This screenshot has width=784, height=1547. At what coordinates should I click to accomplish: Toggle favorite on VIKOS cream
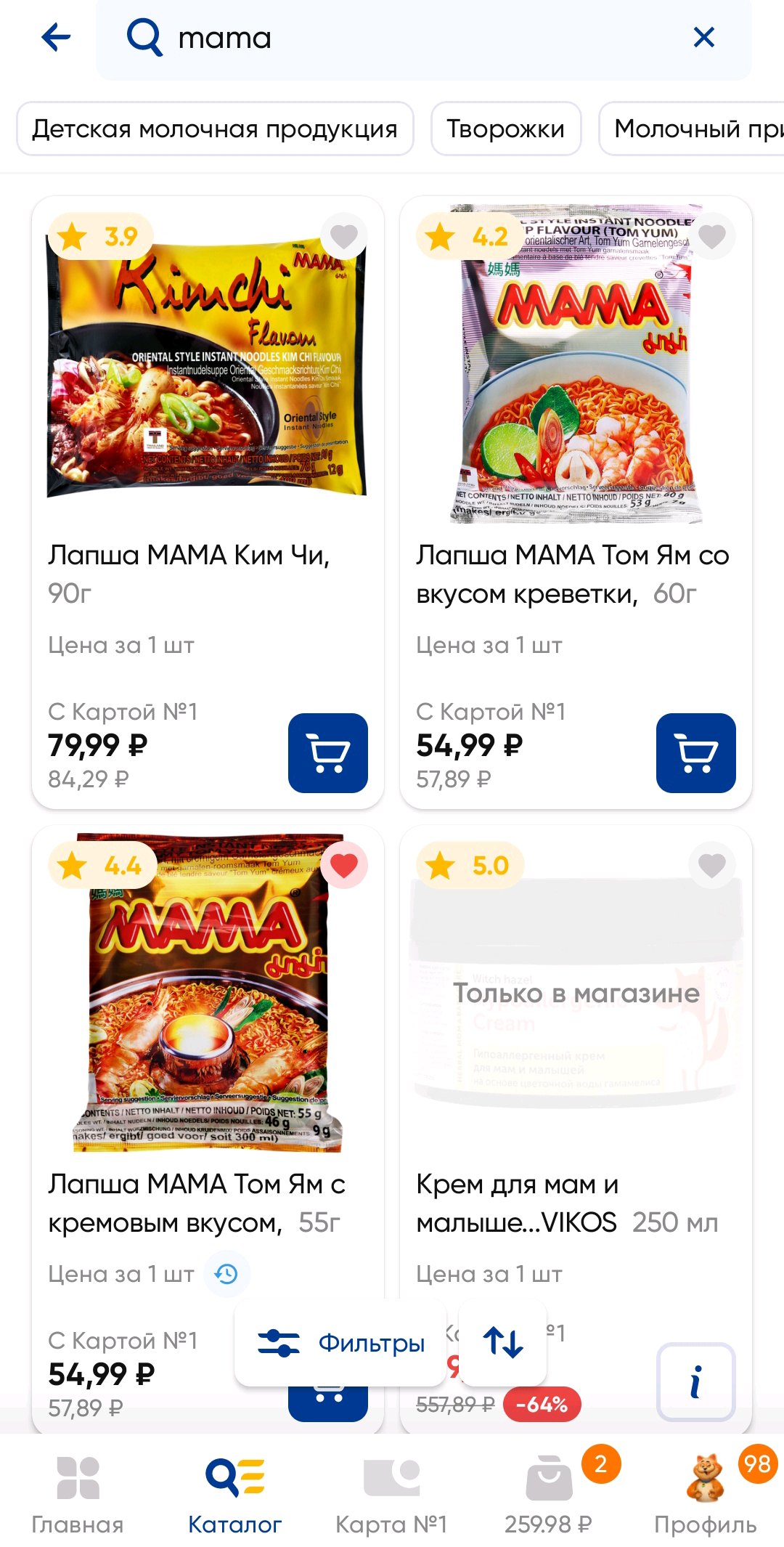click(x=711, y=866)
